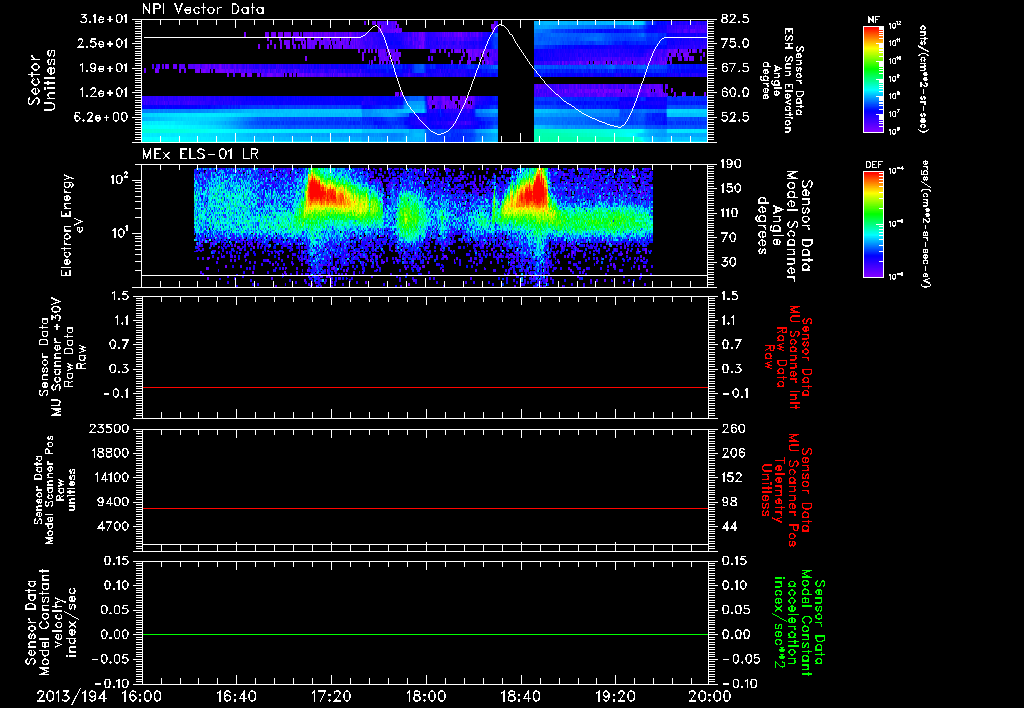The width and height of the screenshot is (1024, 708).
Task: Click the 18:40 time axis label
Action: 520,696
